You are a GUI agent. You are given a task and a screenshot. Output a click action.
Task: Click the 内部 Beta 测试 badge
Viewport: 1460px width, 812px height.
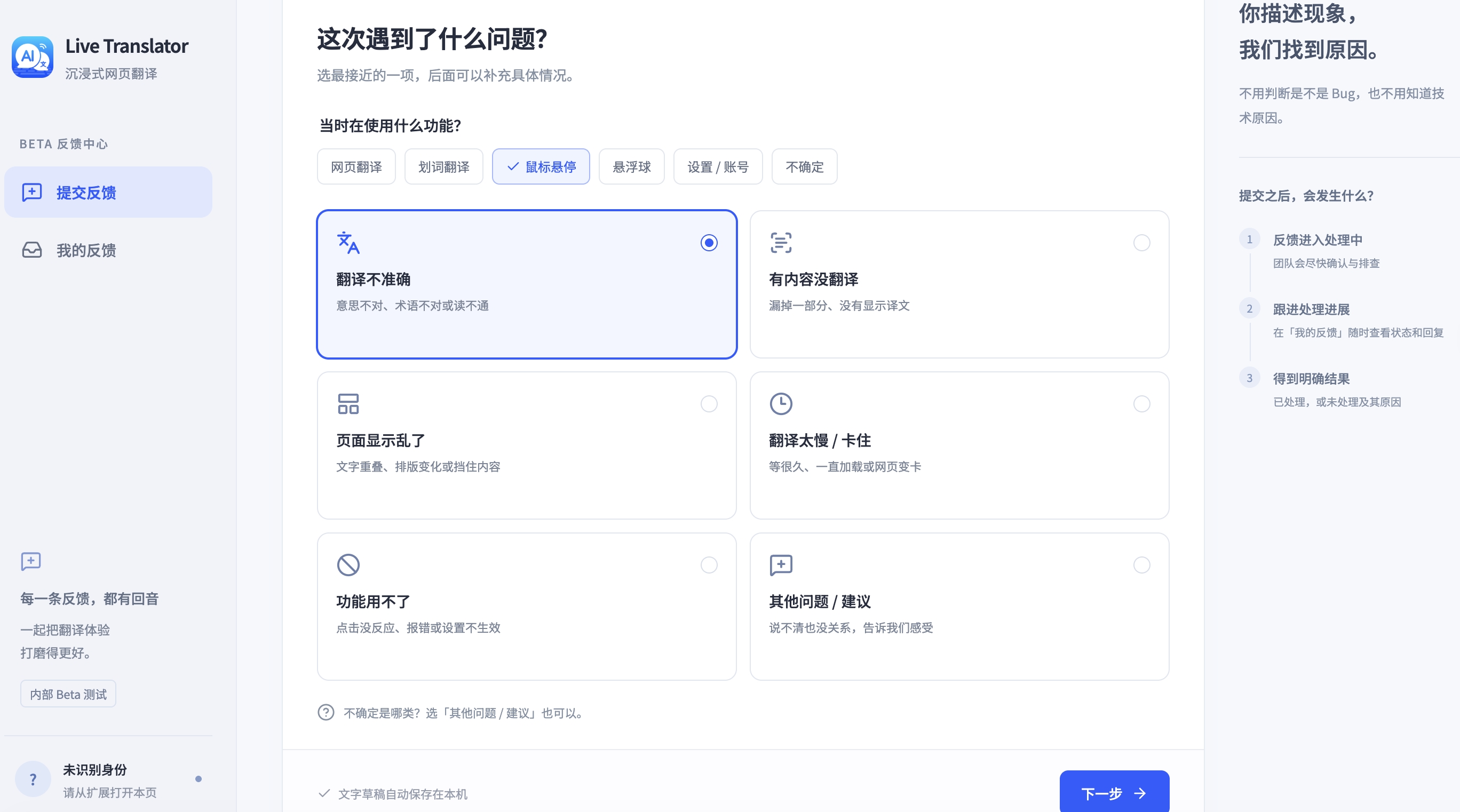68,694
